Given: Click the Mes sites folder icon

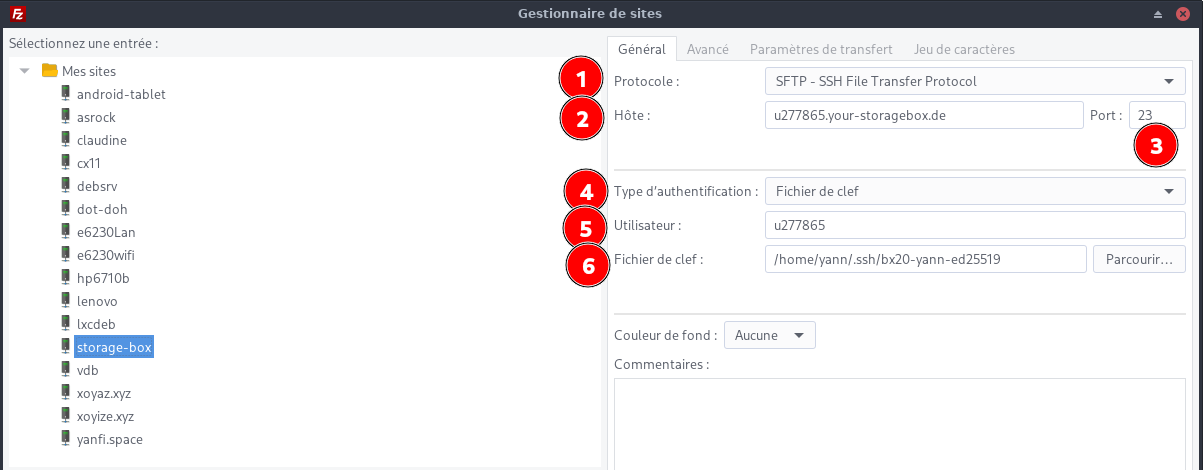Looking at the screenshot, I should coord(49,71).
